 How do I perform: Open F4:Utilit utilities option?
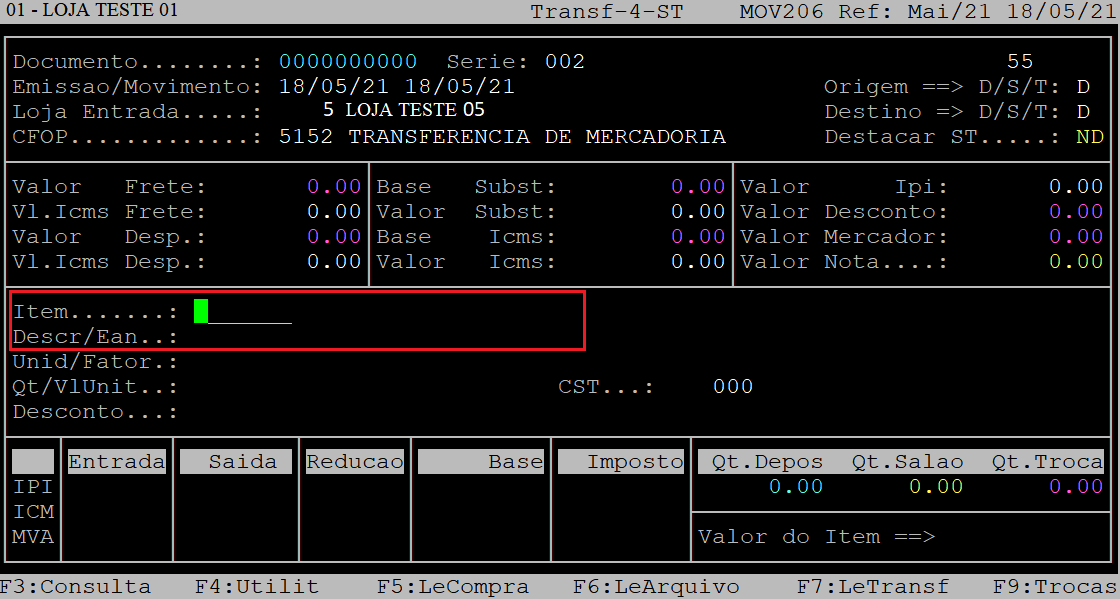257,587
